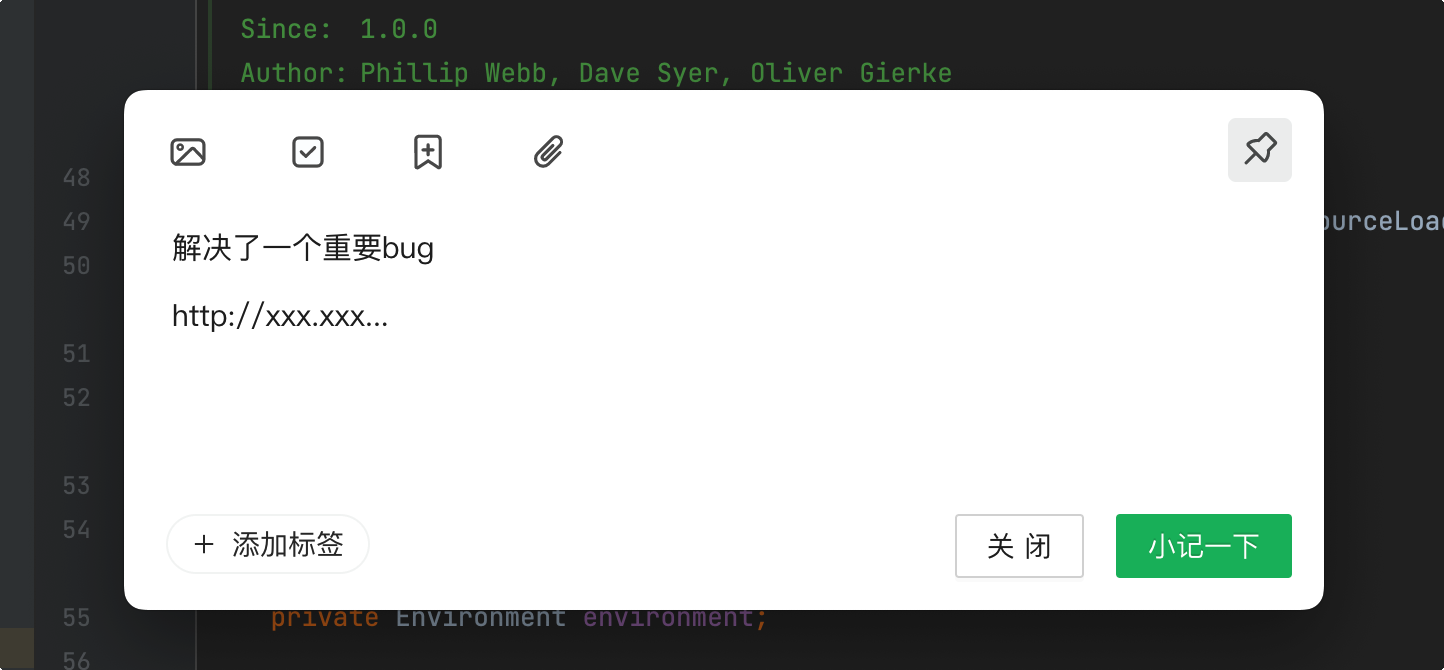
Task: Click the plus sign beside 添加标签
Action: click(x=204, y=544)
